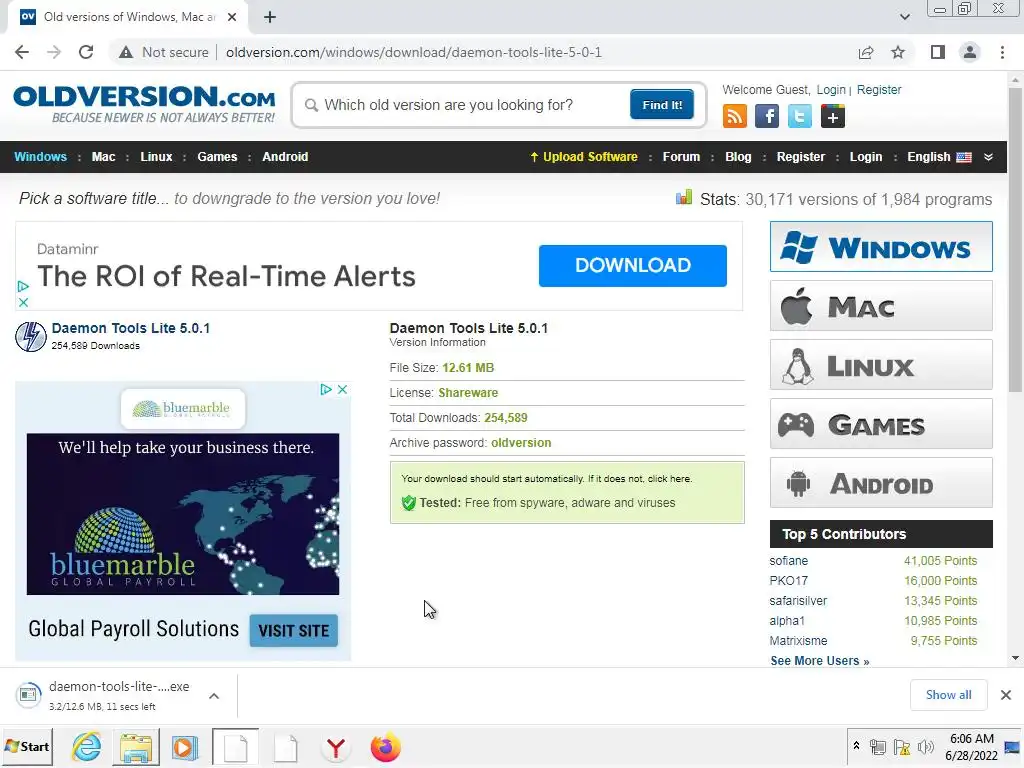
Task: Select Games in the navigation bar
Action: point(217,157)
